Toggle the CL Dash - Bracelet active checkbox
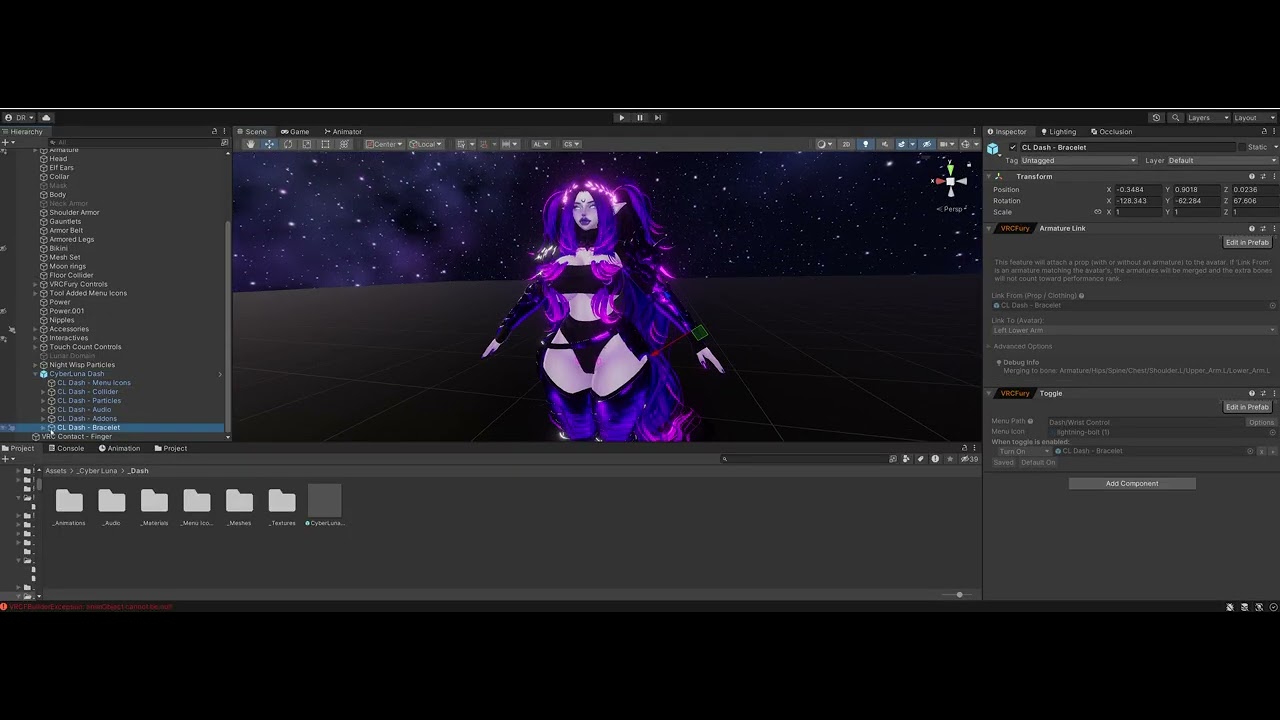1280x720 pixels. coord(1013,147)
